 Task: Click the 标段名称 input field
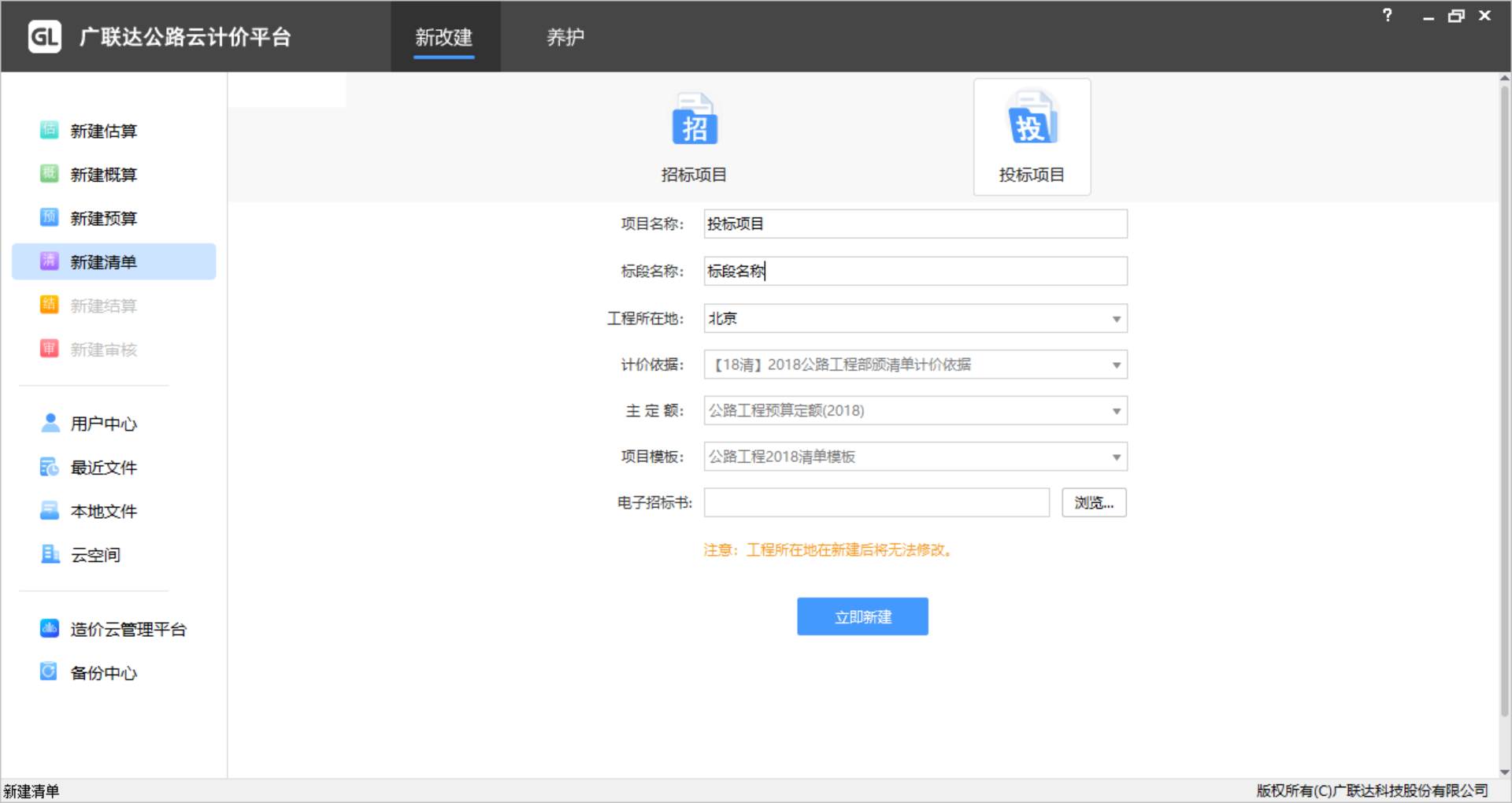915,271
